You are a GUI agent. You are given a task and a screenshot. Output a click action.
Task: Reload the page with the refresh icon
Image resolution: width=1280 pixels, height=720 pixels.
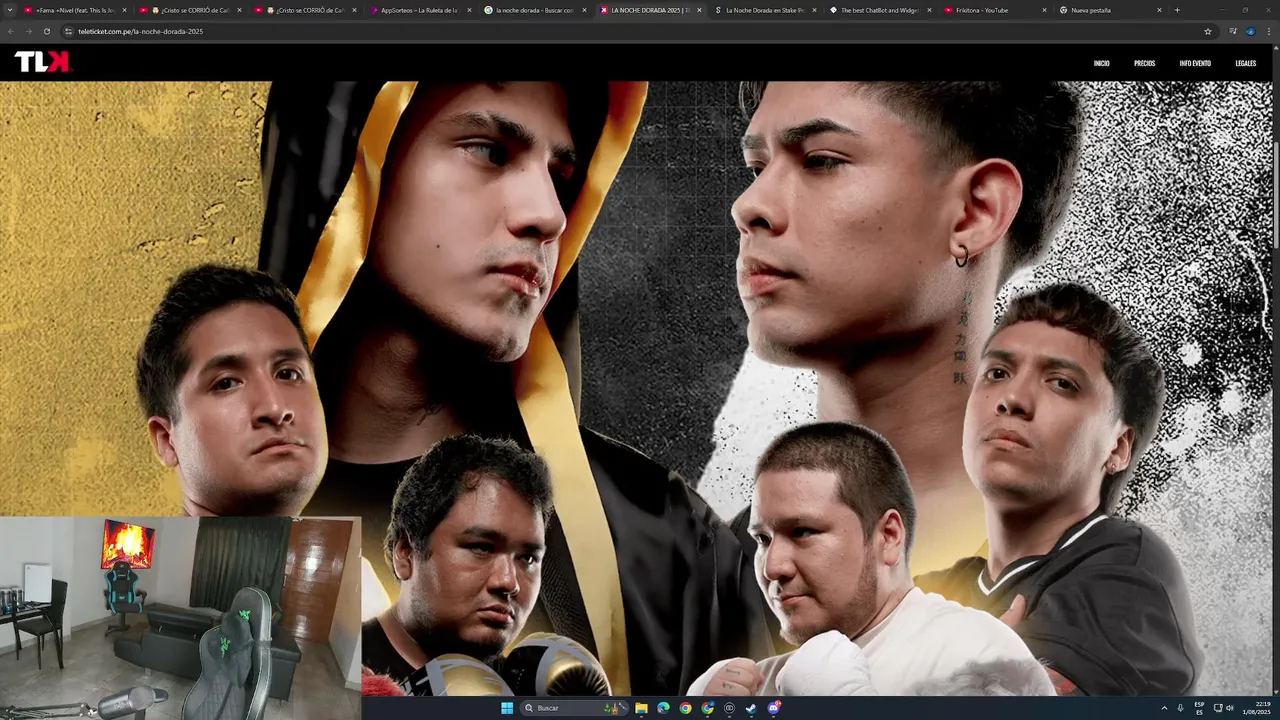click(46, 31)
